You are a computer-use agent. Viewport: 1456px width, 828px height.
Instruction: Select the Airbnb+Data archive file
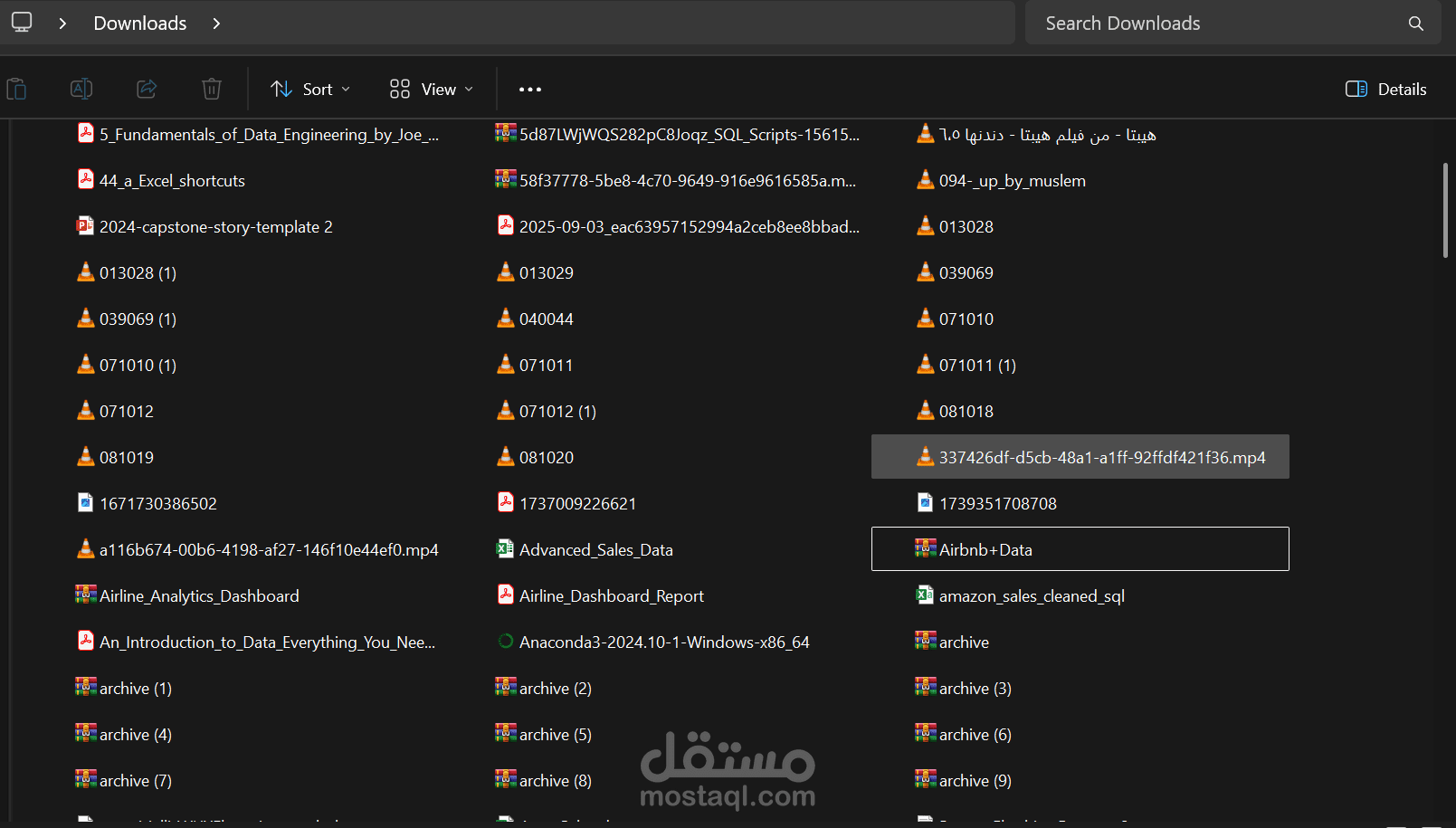tap(985, 549)
